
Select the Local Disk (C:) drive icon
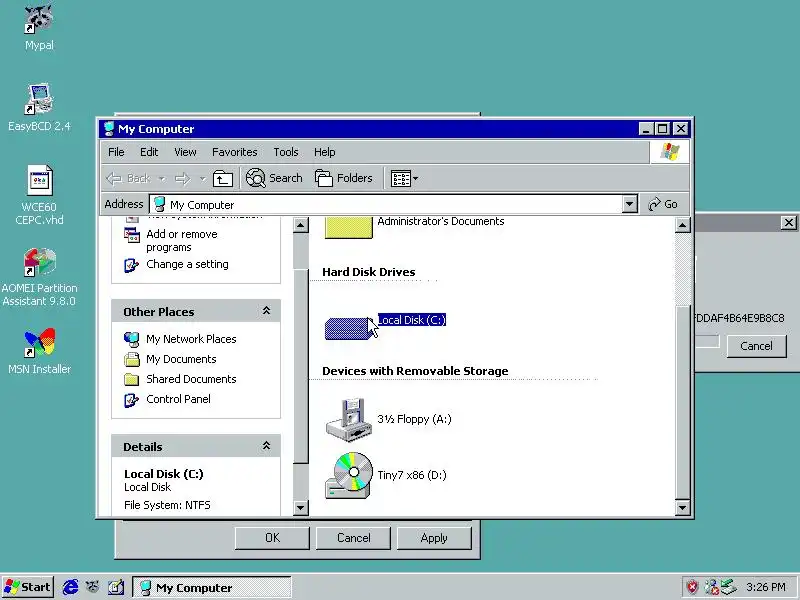(x=348, y=328)
